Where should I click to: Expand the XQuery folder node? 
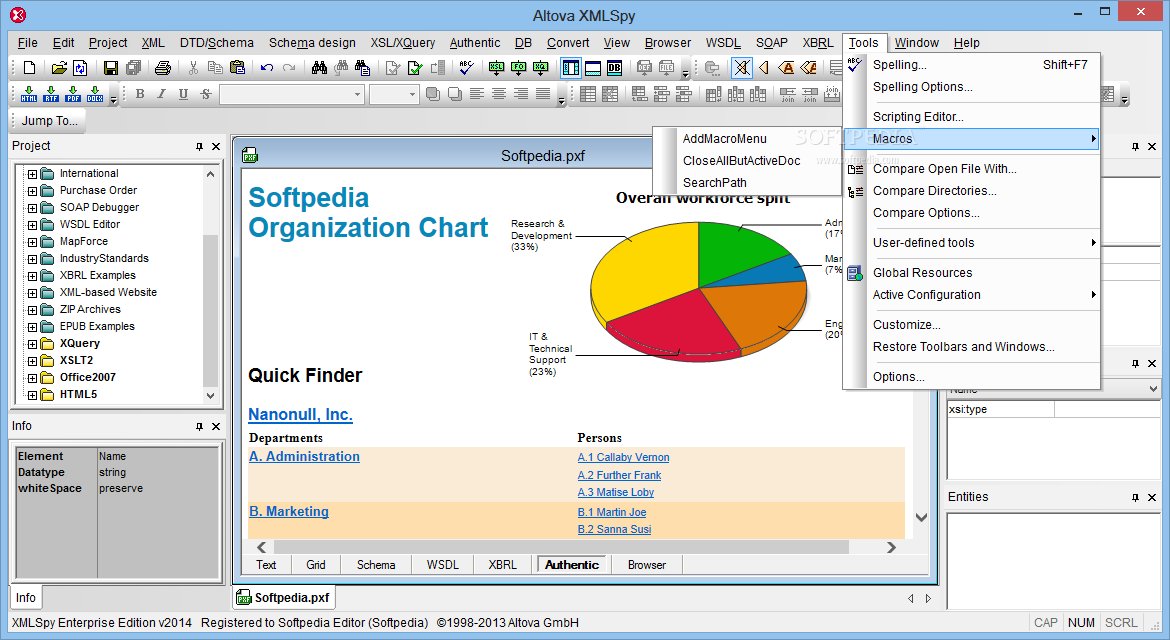coord(32,345)
